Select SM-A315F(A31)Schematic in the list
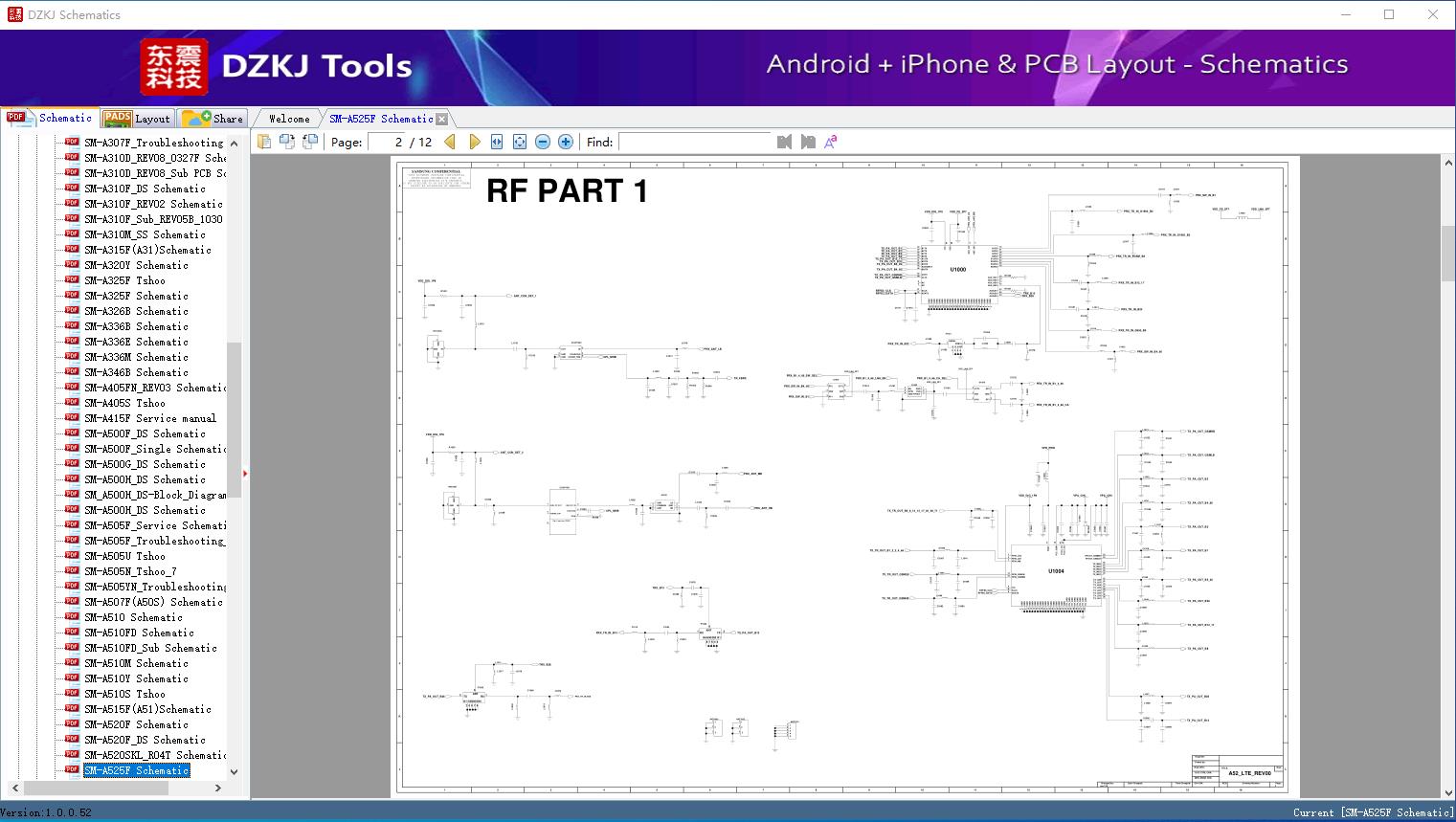1456x822 pixels. pyautogui.click(x=147, y=250)
